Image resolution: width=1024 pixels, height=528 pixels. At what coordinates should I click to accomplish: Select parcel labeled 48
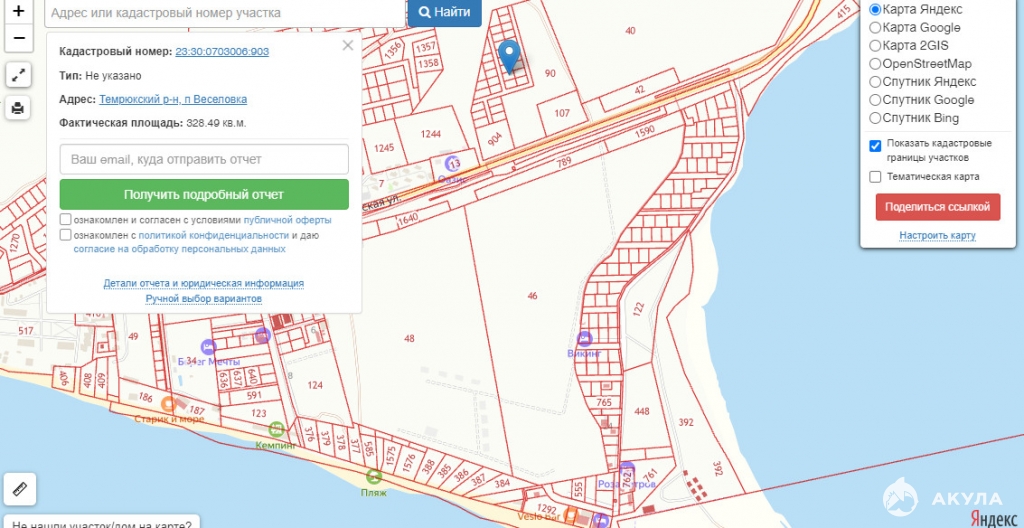(x=409, y=338)
